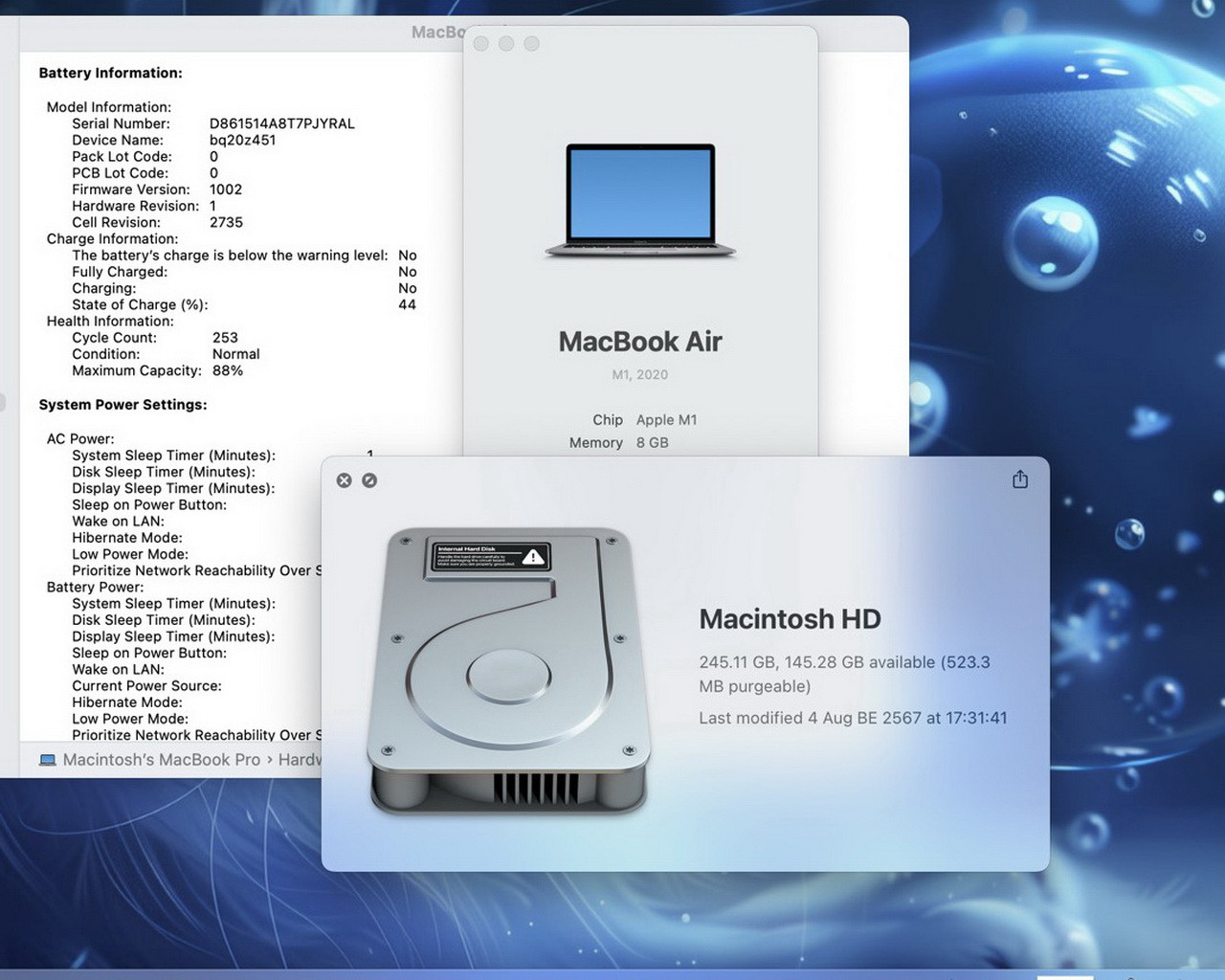
Task: Click the computer icon in the path bar
Action: pos(48,760)
